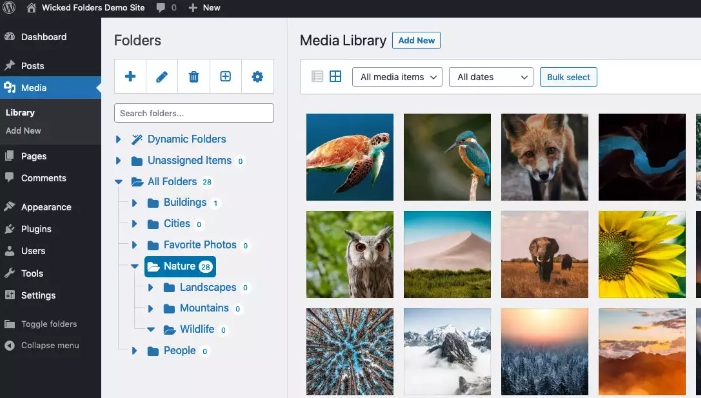This screenshot has height=398, width=701.
Task: Click the edit folder pencil icon
Action: pyautogui.click(x=162, y=76)
